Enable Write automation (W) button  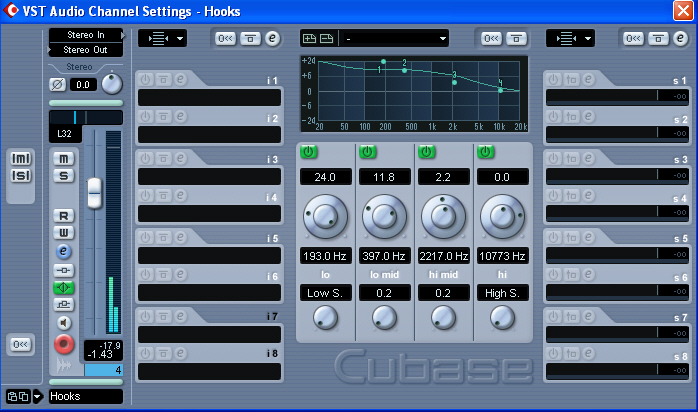pos(64,233)
